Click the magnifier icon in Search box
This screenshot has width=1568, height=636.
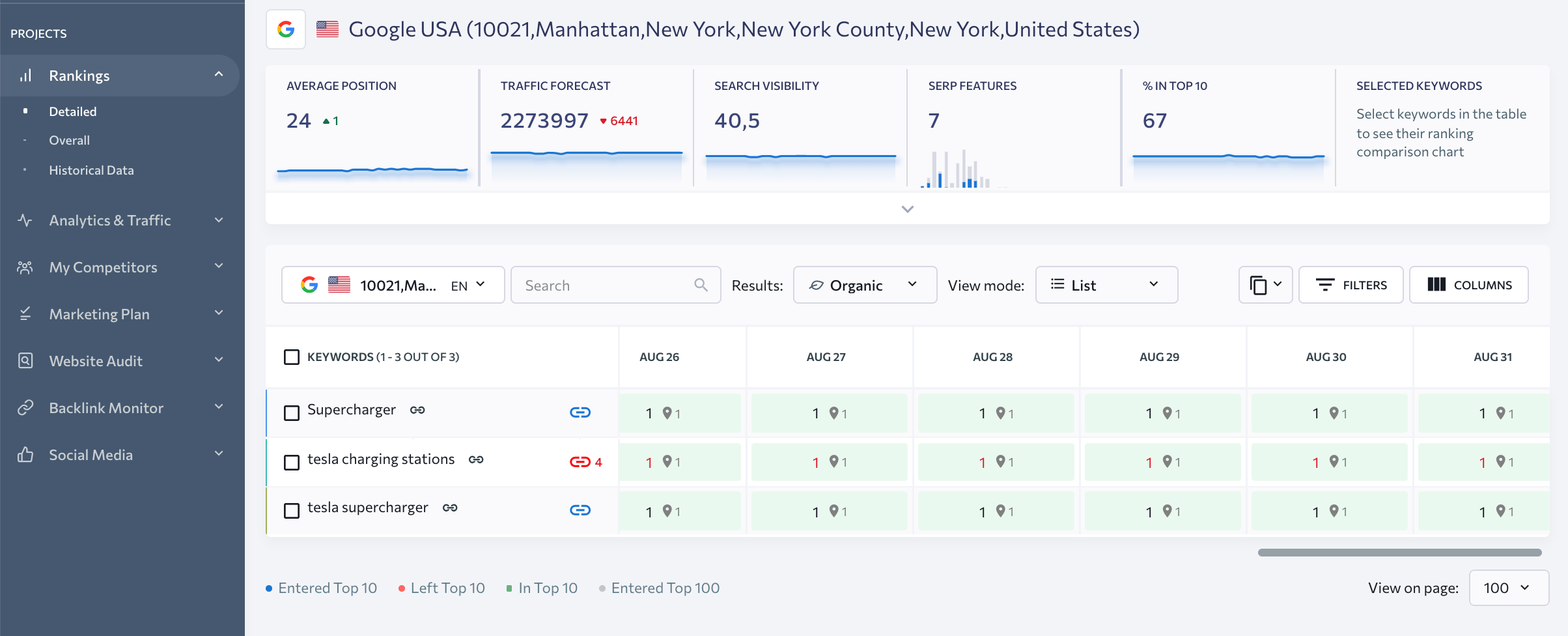click(701, 285)
